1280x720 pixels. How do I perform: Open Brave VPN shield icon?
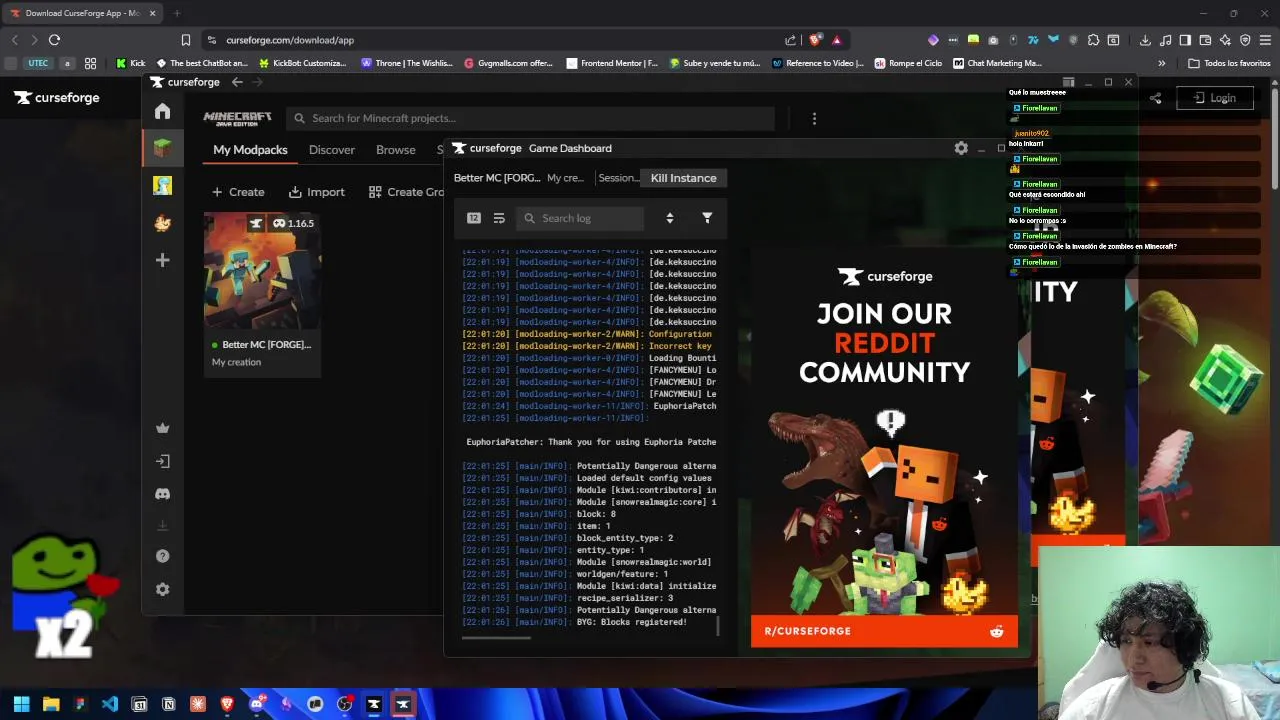coord(1245,40)
